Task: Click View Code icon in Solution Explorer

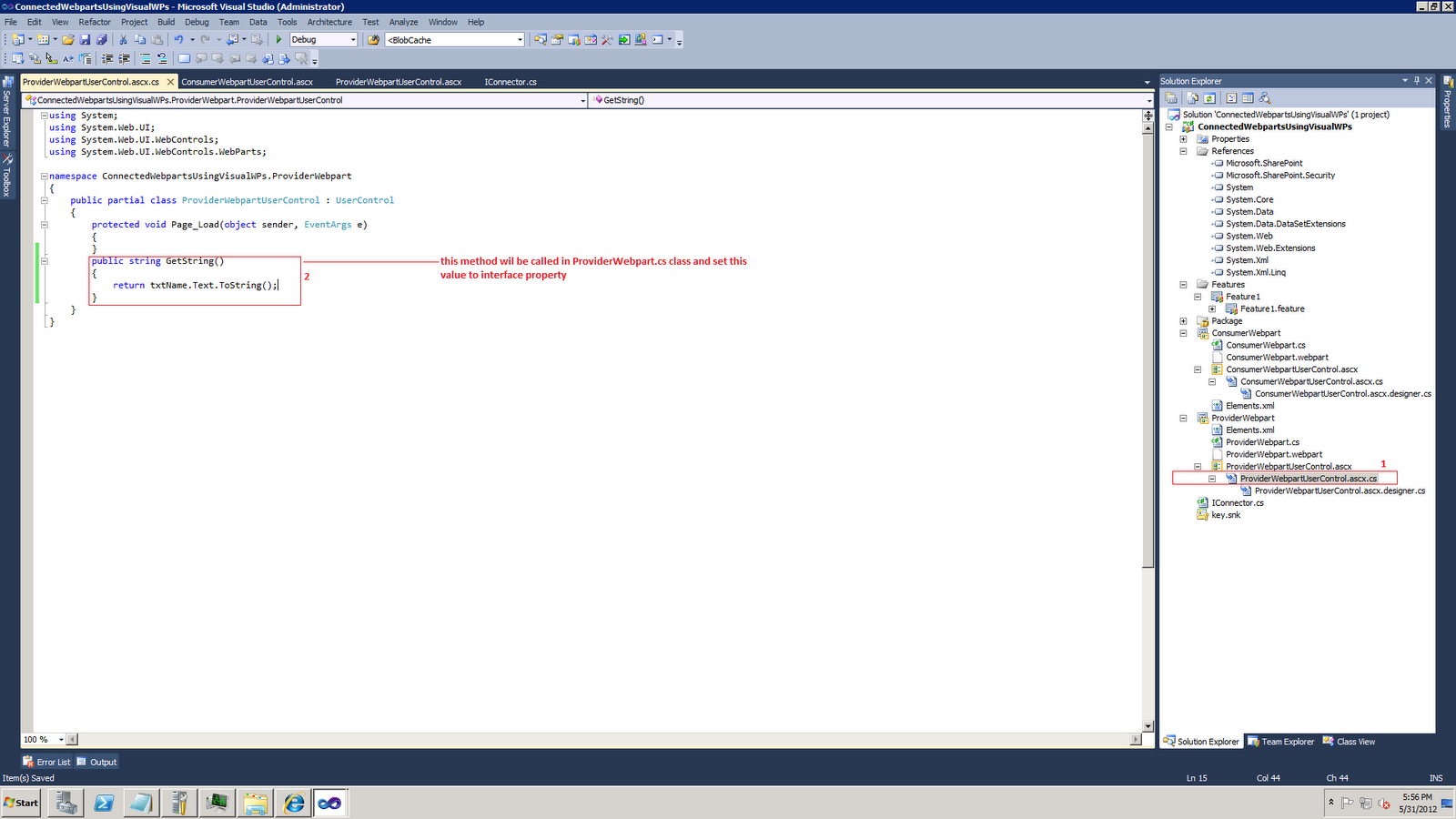Action: pyautogui.click(x=1231, y=98)
